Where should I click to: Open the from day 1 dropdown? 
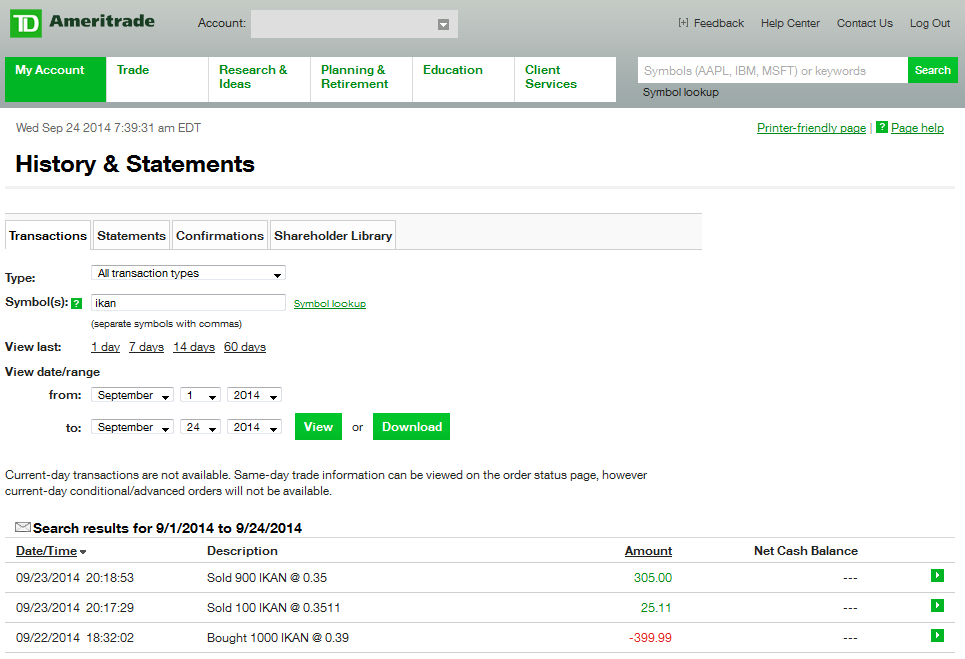pyautogui.click(x=200, y=395)
